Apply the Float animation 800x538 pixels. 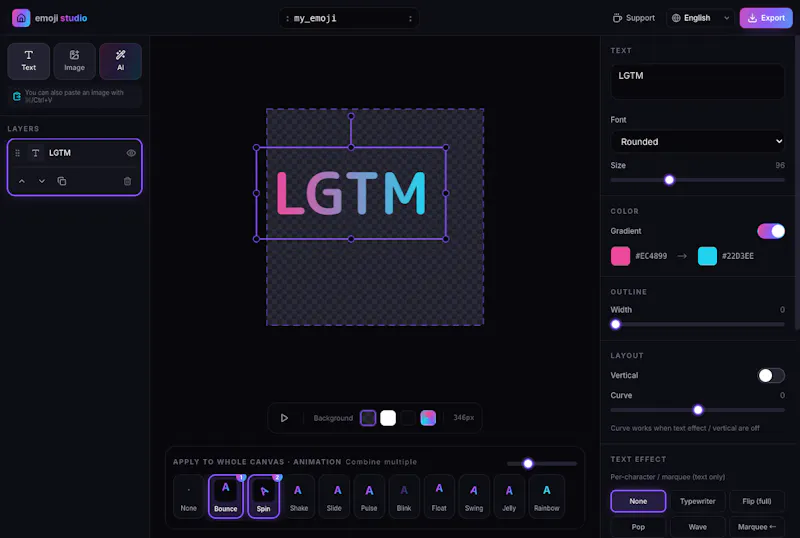[x=439, y=497]
